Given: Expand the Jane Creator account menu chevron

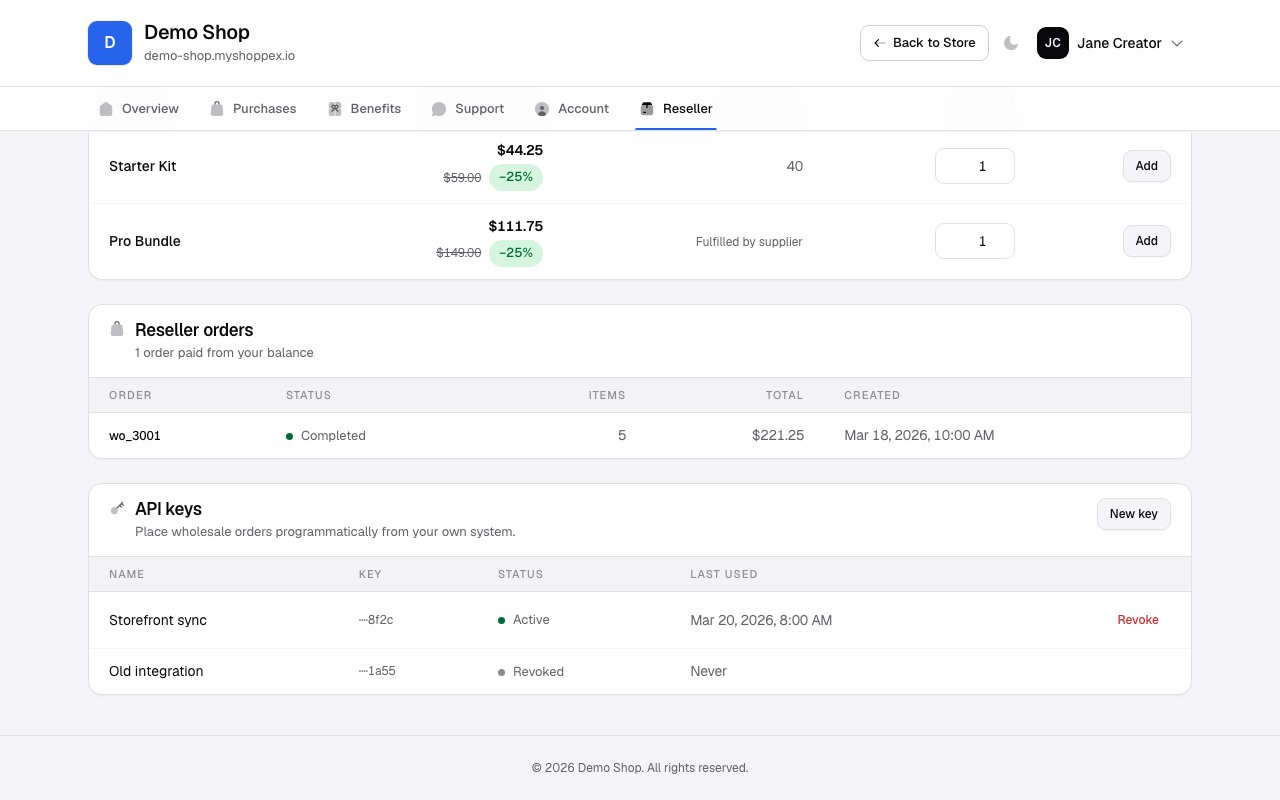Looking at the screenshot, I should [x=1177, y=43].
